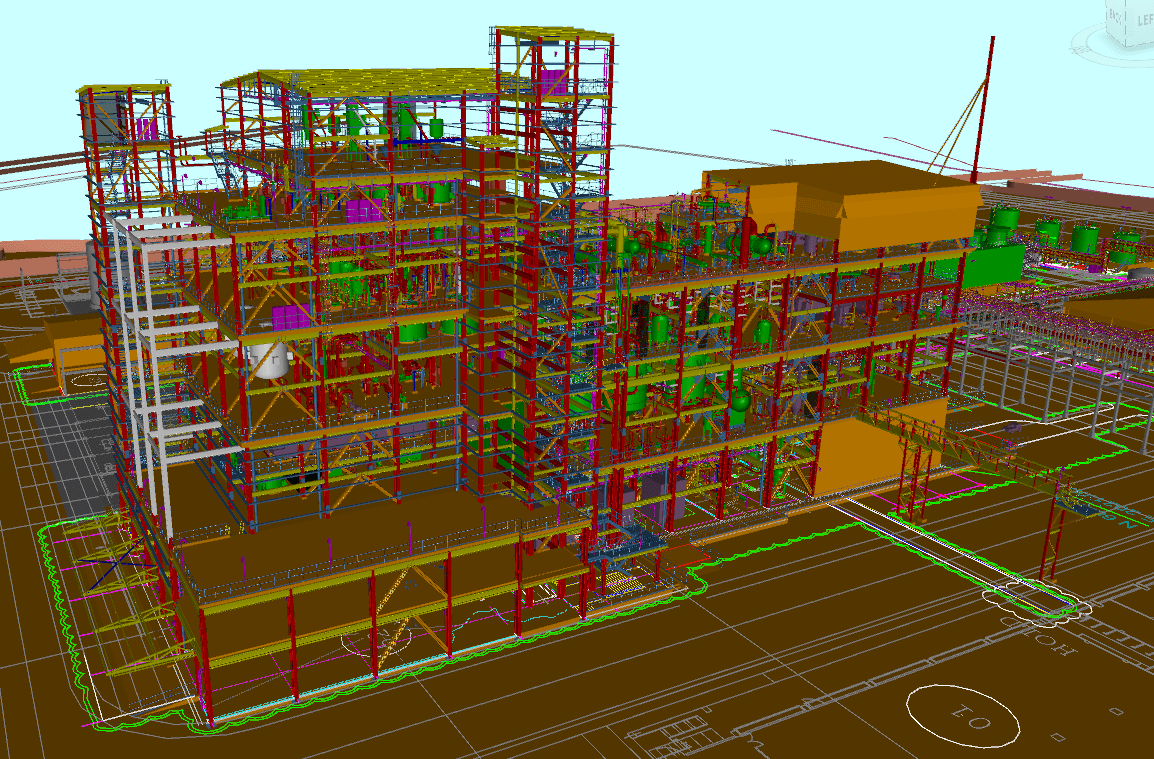1154x759 pixels.
Task: Select the magenta box on the leftmost tower
Action: (147, 128)
